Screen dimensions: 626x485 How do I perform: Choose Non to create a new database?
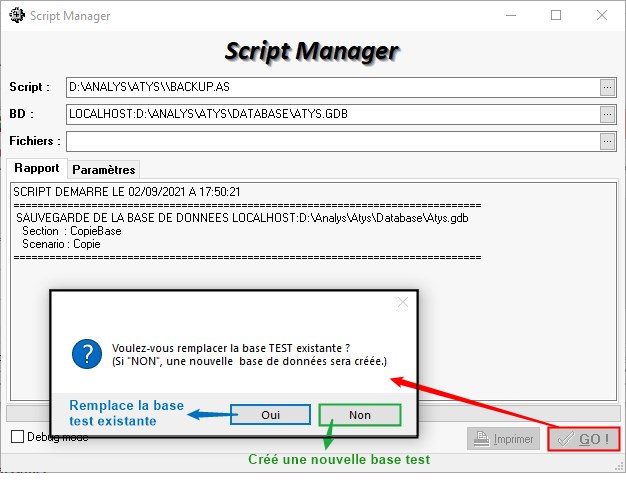360,415
